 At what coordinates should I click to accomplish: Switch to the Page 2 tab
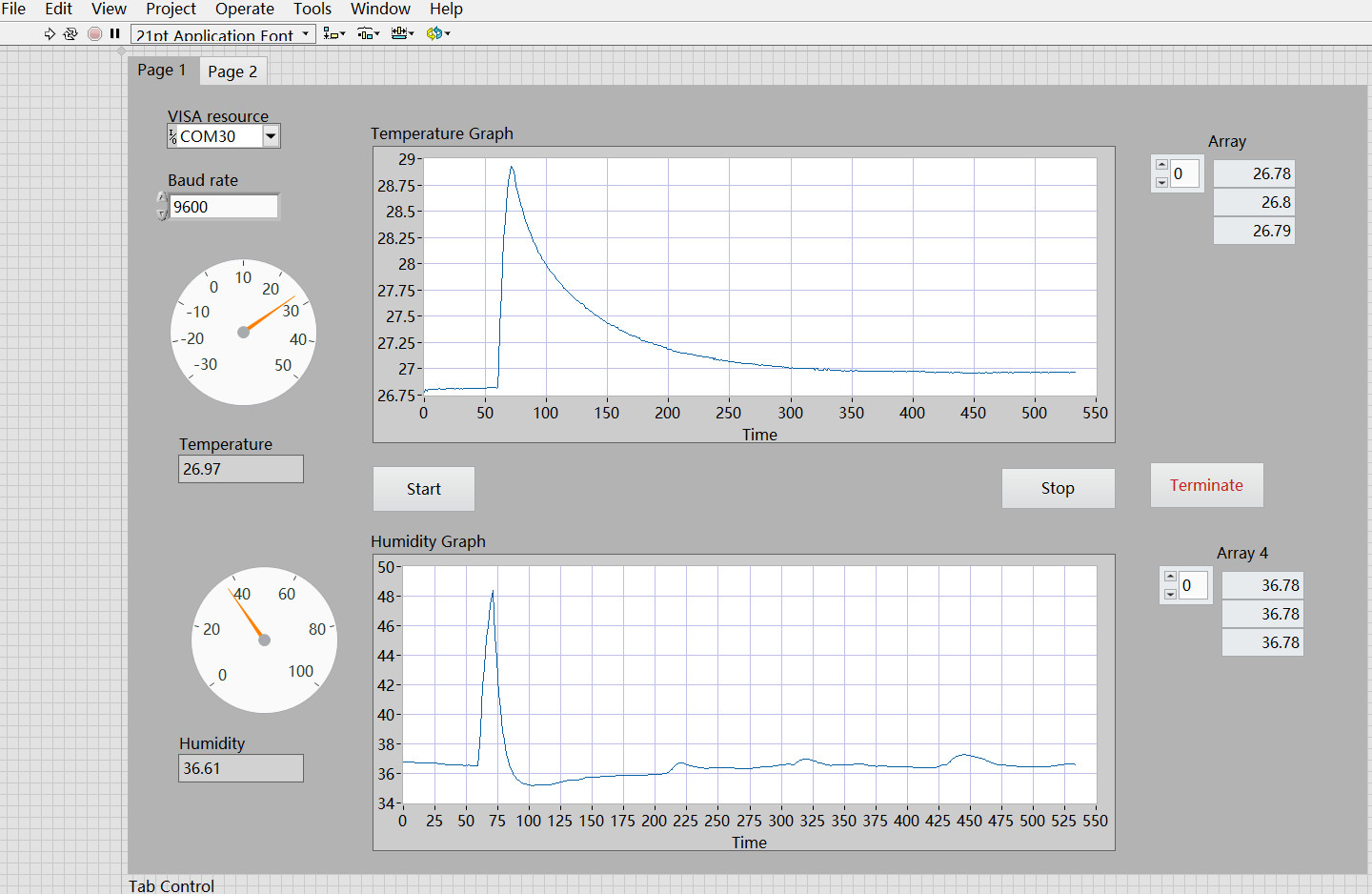click(232, 71)
